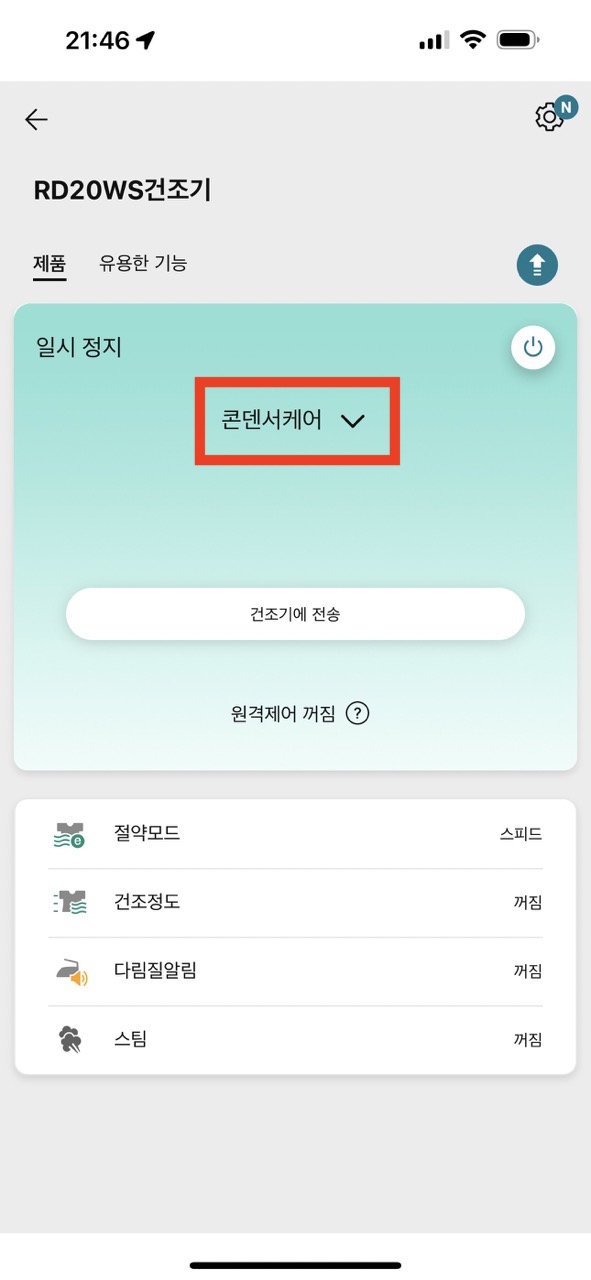The width and height of the screenshot is (591, 1280).
Task: Click the 건조정도 dryness level icon
Action: [68, 903]
